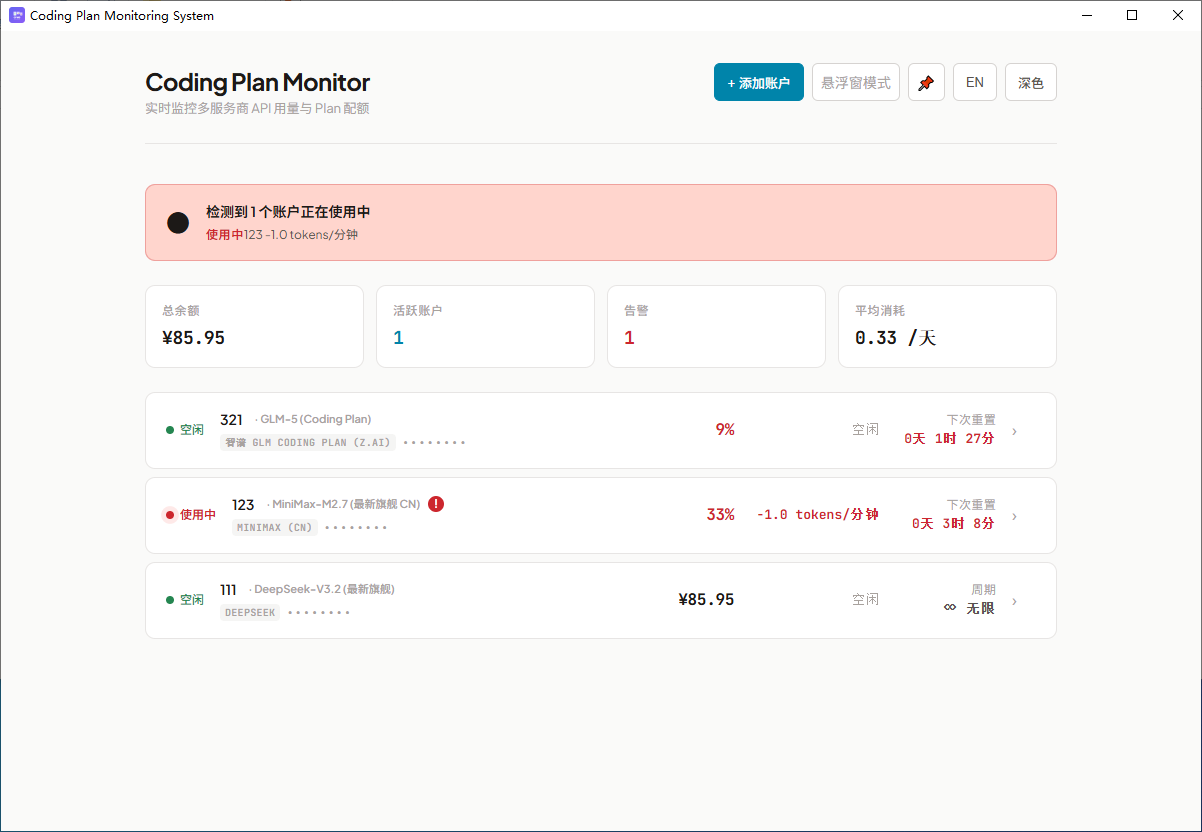Click the red alert icon beside MiniMax-M2.7
The image size is (1202, 832).
coord(436,504)
